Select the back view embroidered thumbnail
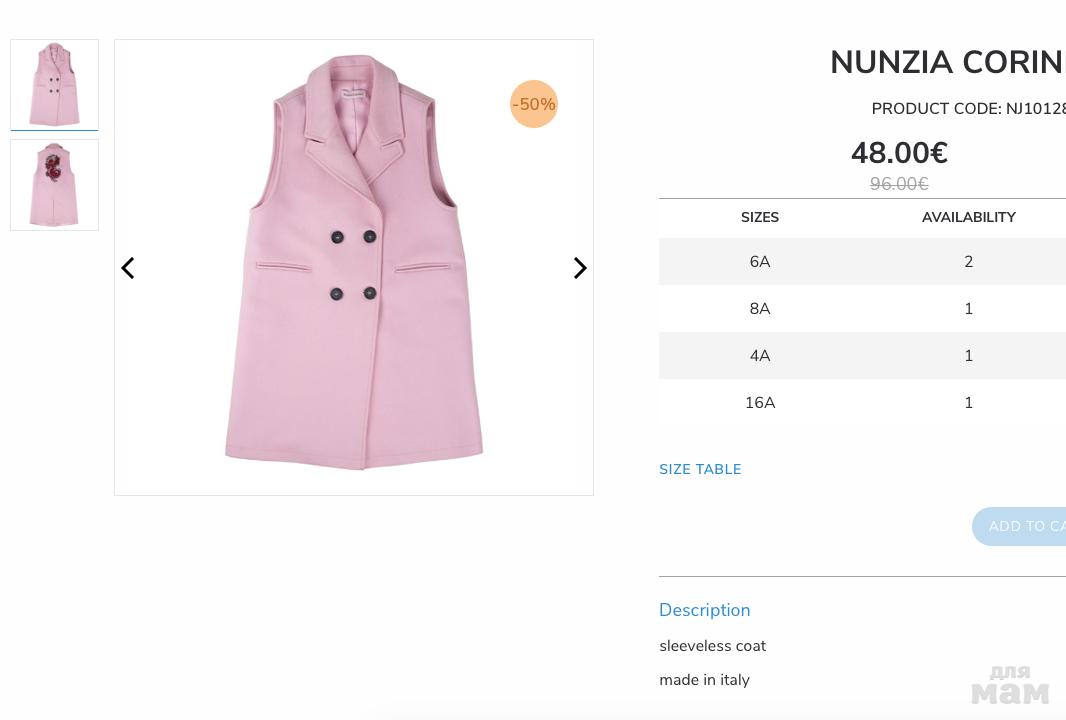Viewport: 1066px width, 720px height. [54, 185]
